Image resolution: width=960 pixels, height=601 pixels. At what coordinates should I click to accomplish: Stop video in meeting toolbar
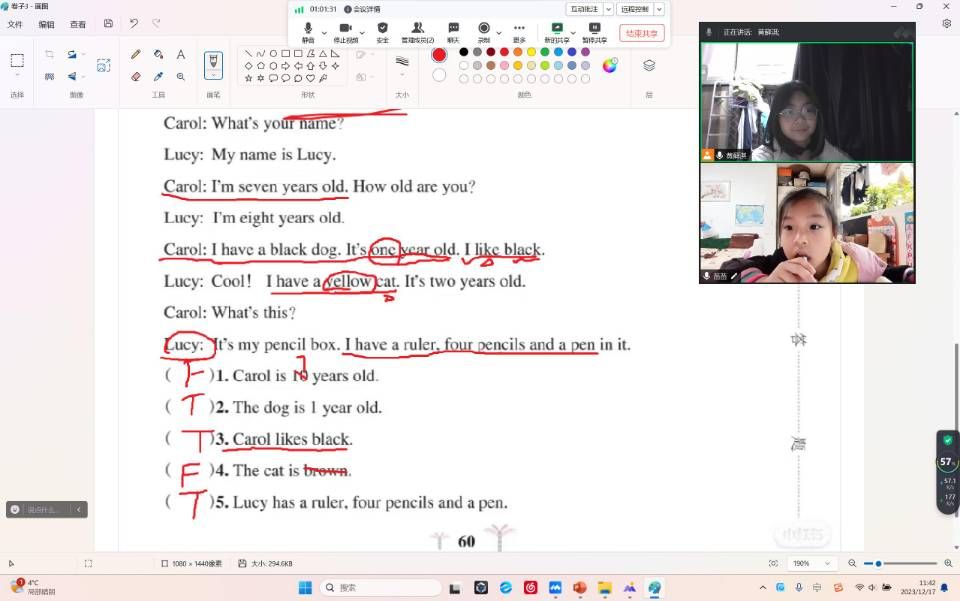pyautogui.click(x=345, y=30)
